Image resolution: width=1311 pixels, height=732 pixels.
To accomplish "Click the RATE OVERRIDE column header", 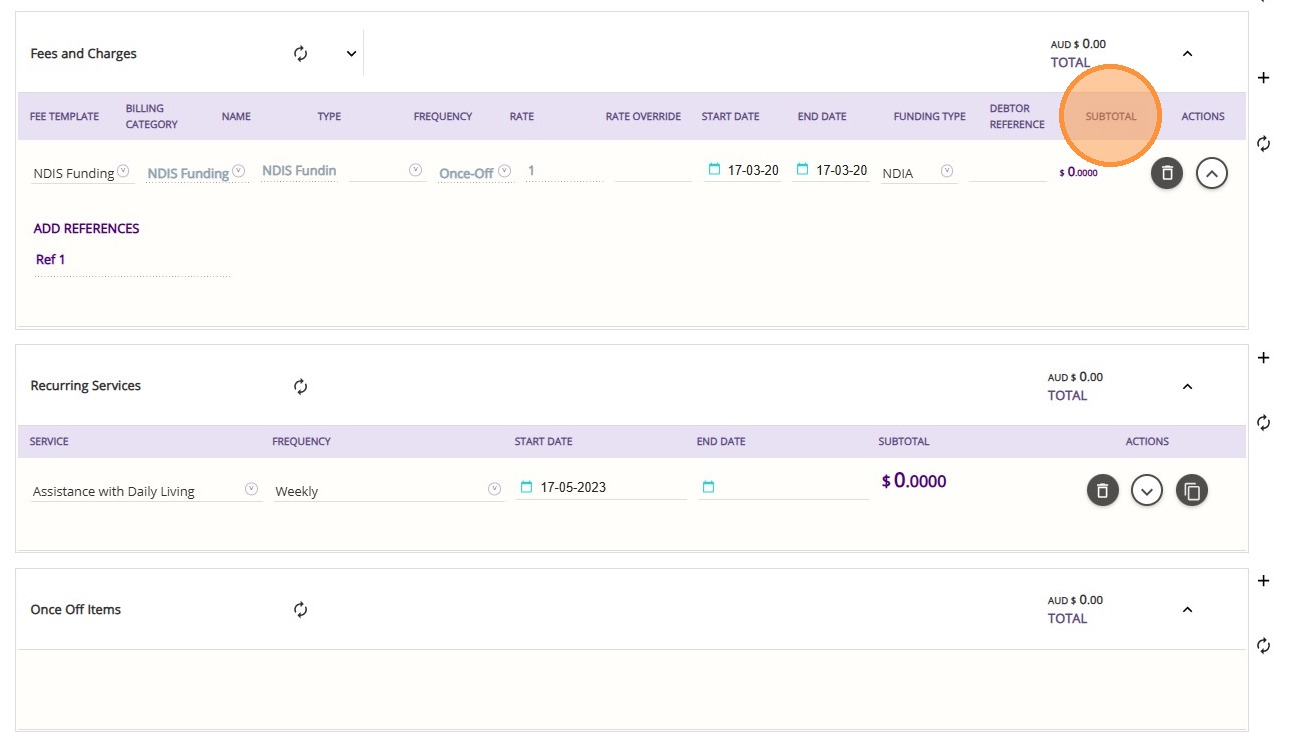I will pos(643,117).
